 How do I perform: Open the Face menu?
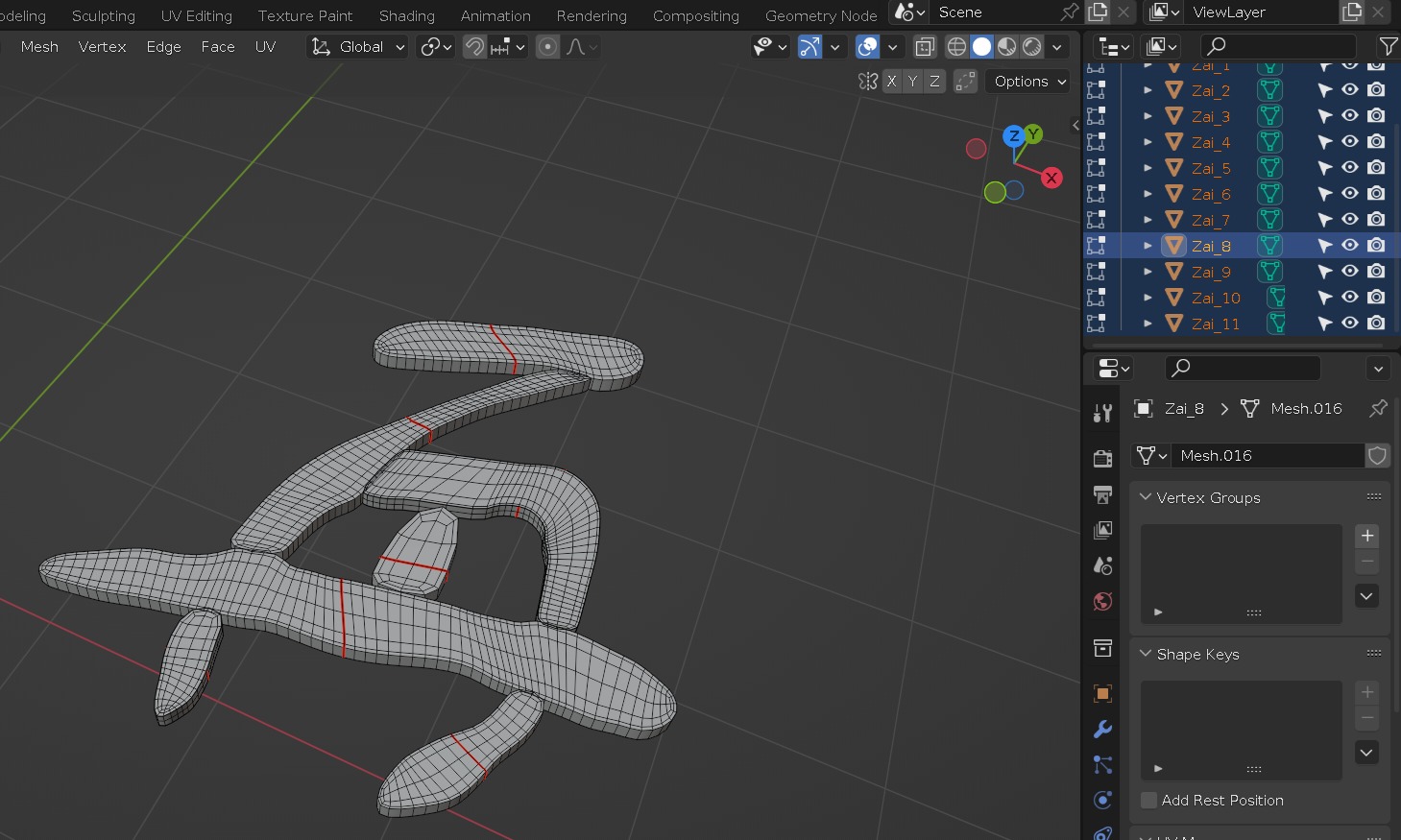218,47
